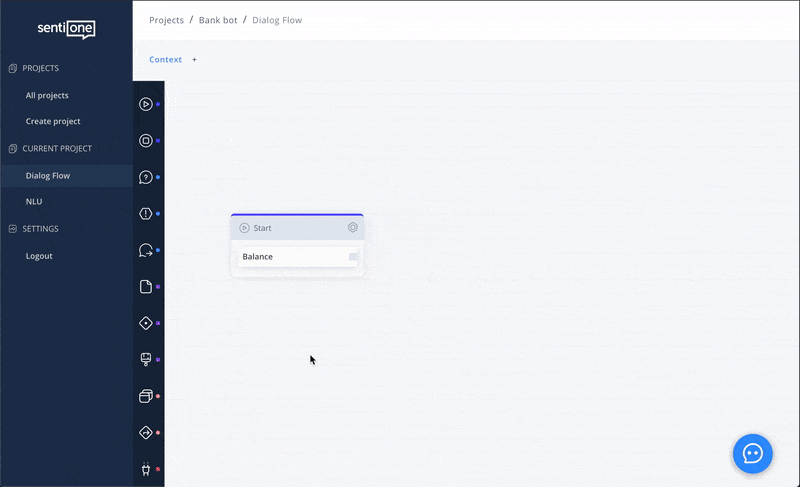Select the stop-square End block icon
The image size is (800, 487).
click(x=146, y=141)
